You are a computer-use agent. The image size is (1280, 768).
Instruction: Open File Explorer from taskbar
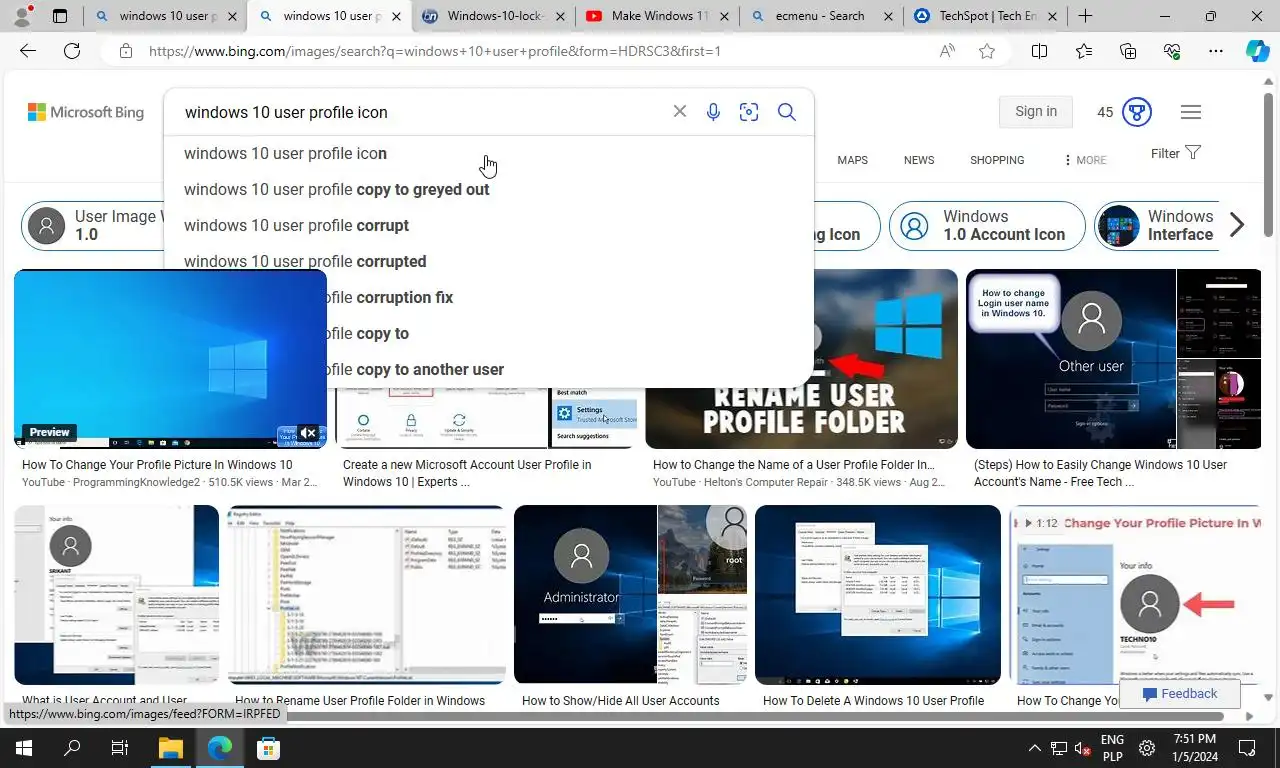point(170,748)
